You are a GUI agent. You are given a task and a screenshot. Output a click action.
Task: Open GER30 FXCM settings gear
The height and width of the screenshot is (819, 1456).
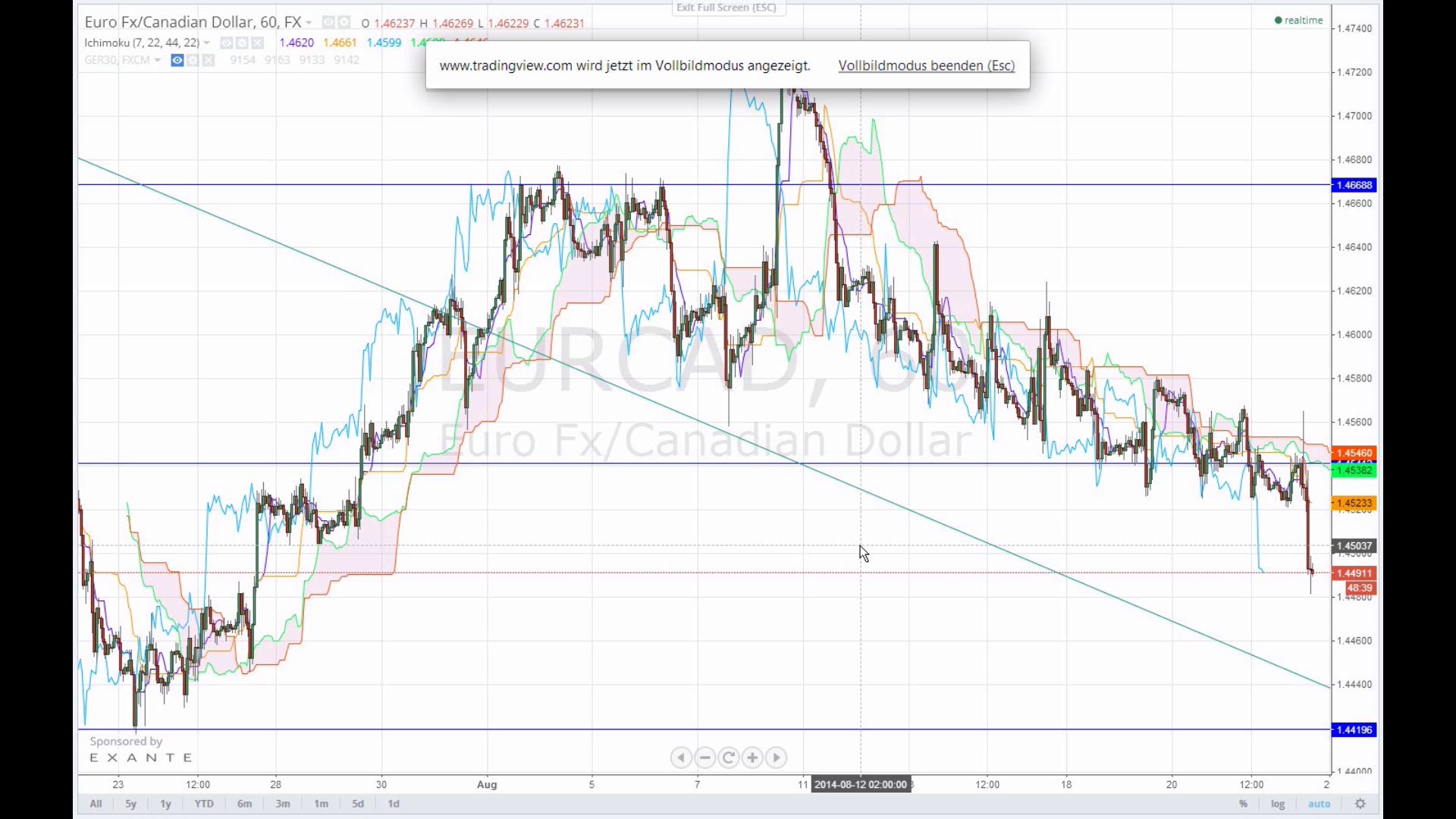click(x=193, y=61)
